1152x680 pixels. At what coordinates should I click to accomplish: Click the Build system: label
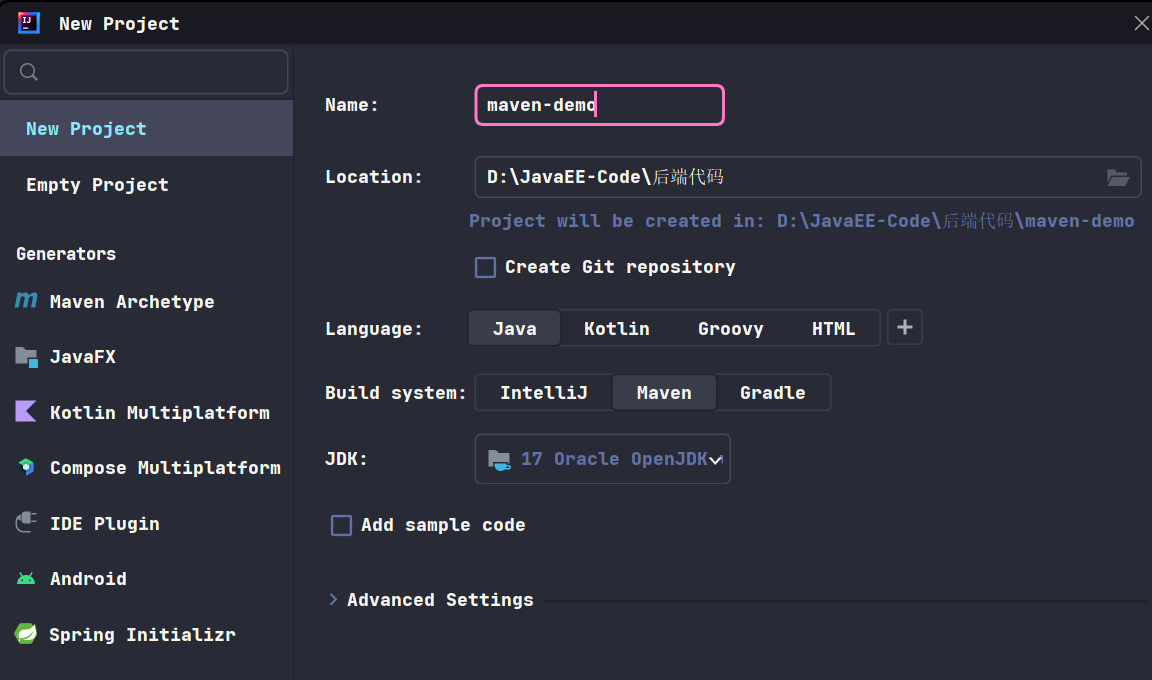[395, 393]
